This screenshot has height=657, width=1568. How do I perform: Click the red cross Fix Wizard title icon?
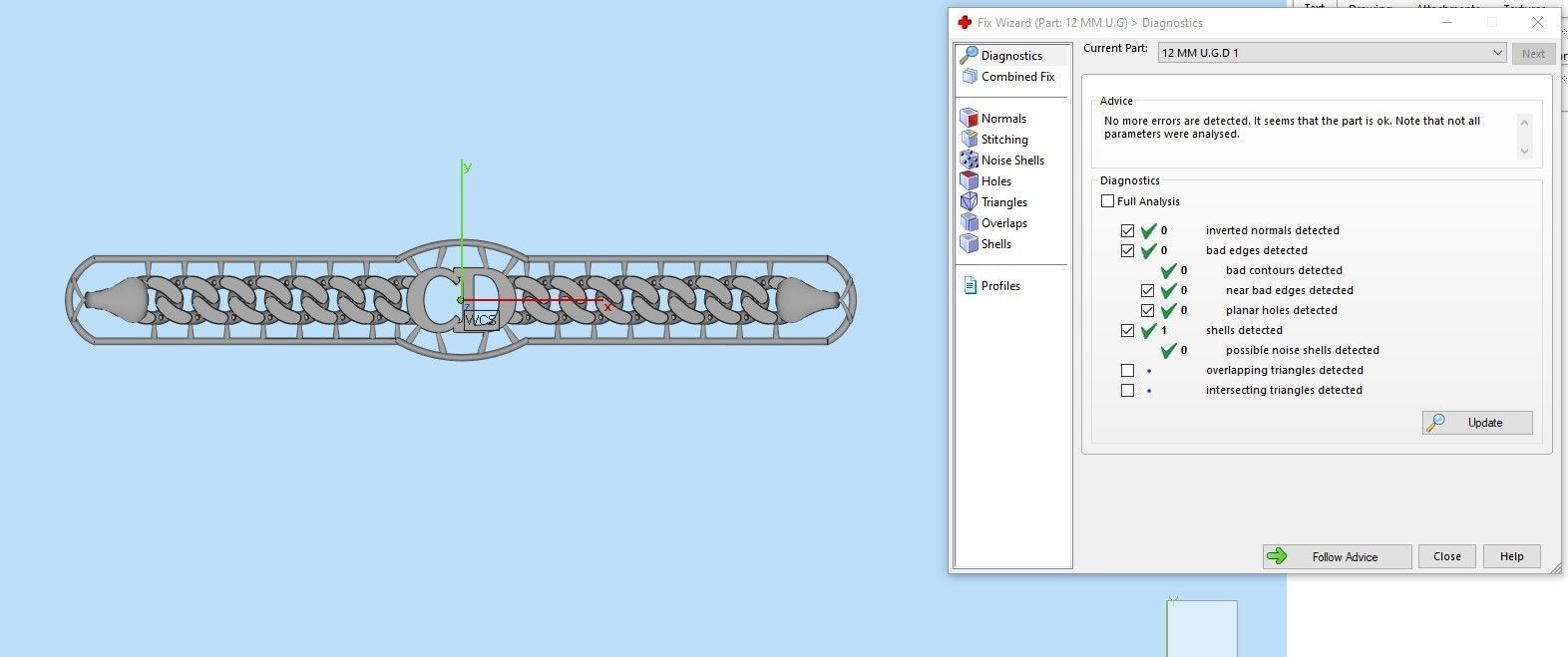click(x=965, y=22)
